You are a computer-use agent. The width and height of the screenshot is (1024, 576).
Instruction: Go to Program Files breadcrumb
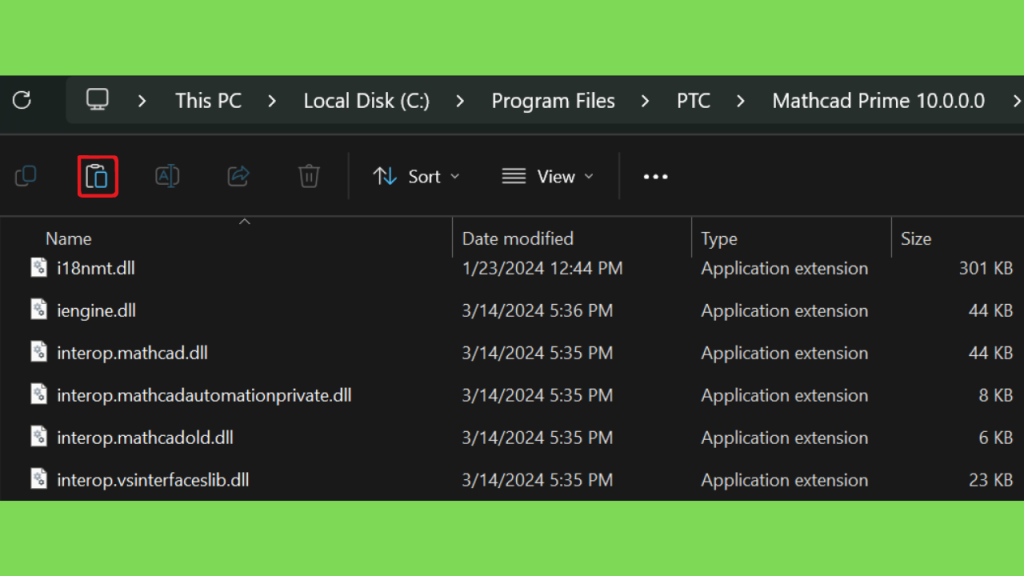coord(553,101)
